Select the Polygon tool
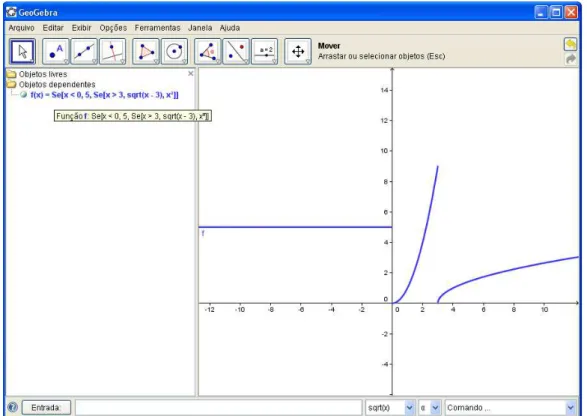 pos(146,51)
